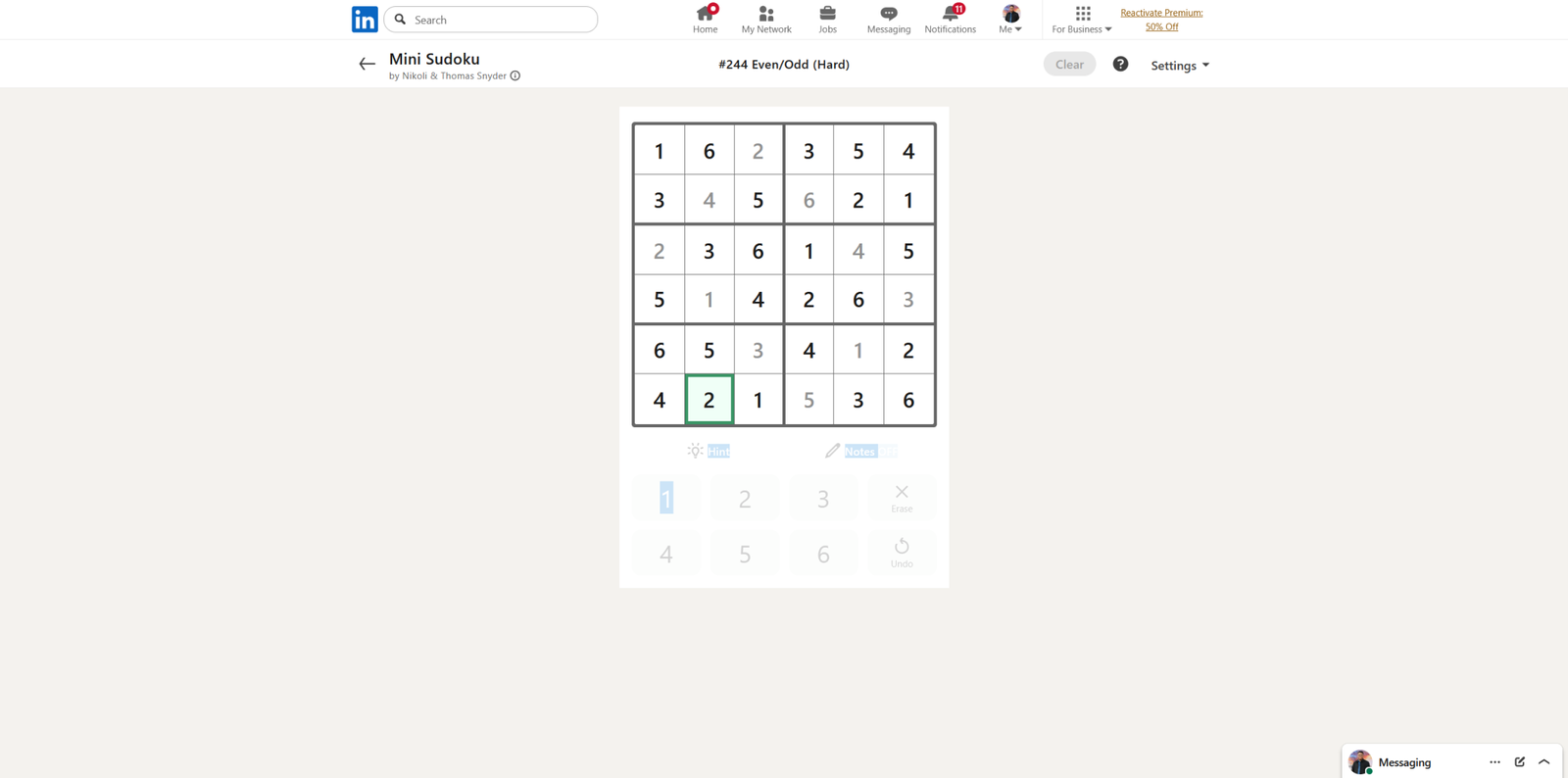1568x778 pixels.
Task: Undo the last move
Action: tap(902, 552)
